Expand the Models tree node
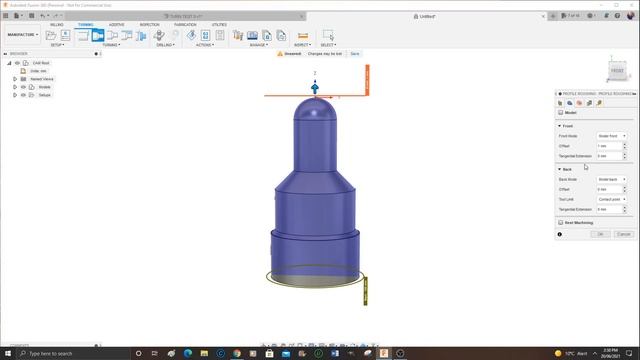This screenshot has width=640, height=360. (15, 87)
